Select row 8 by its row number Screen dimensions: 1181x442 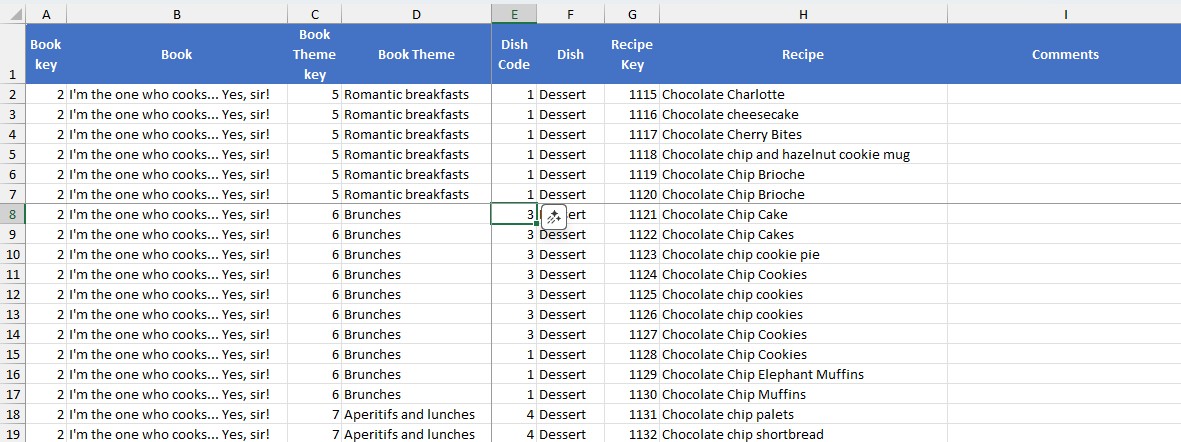pyautogui.click(x=12, y=214)
